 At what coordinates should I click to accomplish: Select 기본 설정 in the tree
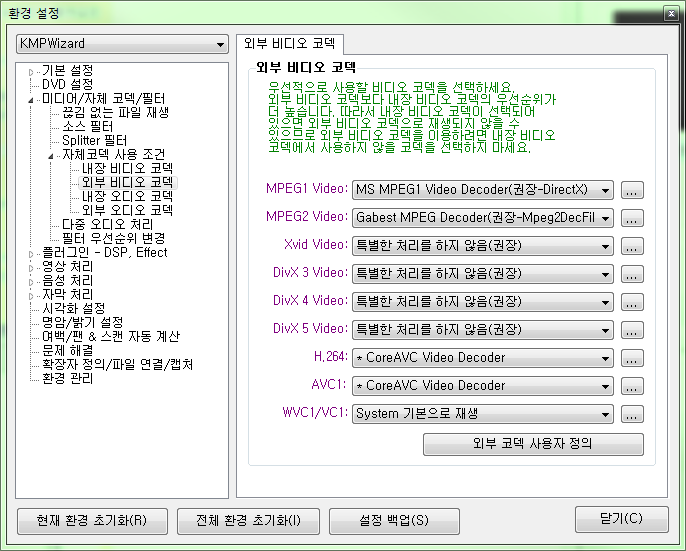coord(67,70)
